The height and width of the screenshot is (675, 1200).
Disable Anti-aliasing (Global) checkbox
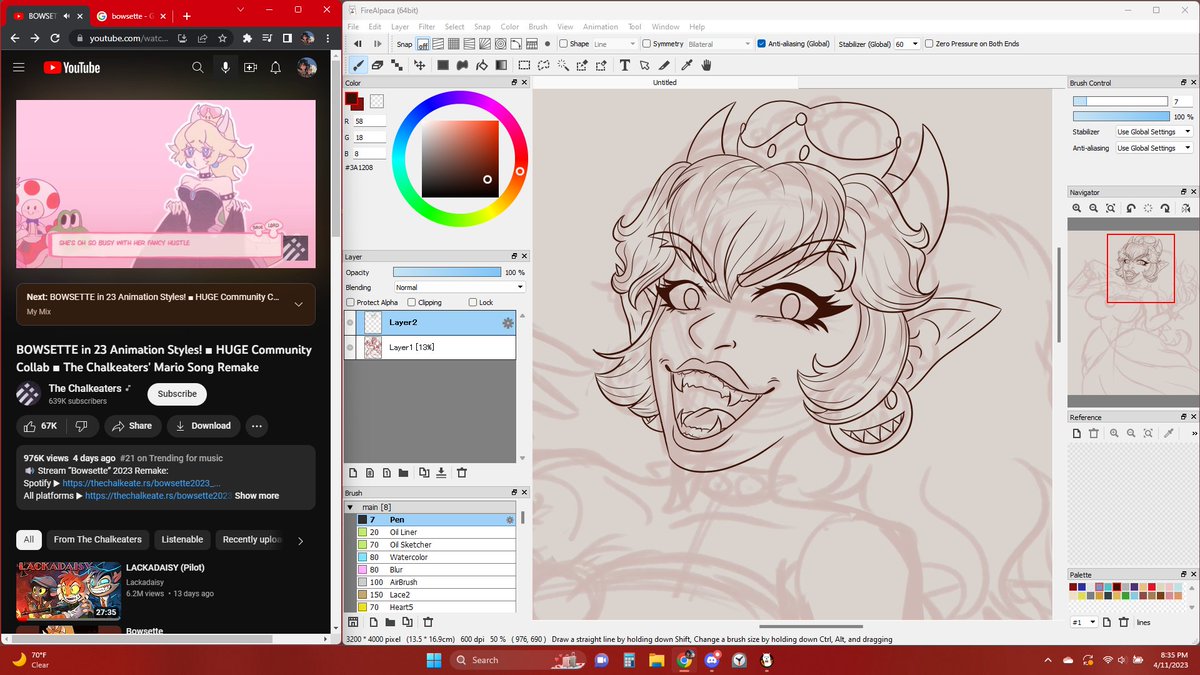[x=762, y=44]
